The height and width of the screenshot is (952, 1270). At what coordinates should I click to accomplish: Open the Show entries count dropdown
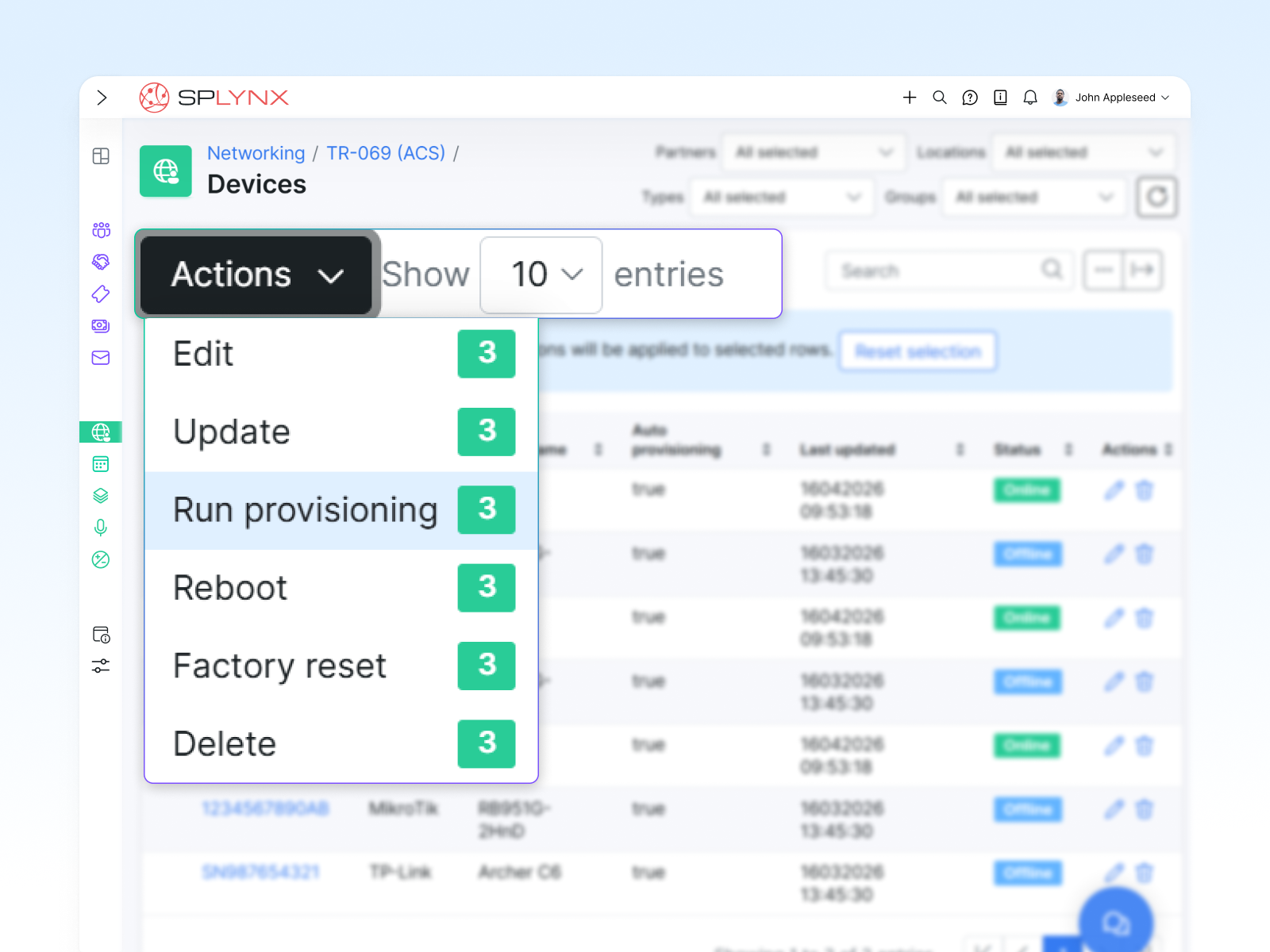[x=541, y=274]
